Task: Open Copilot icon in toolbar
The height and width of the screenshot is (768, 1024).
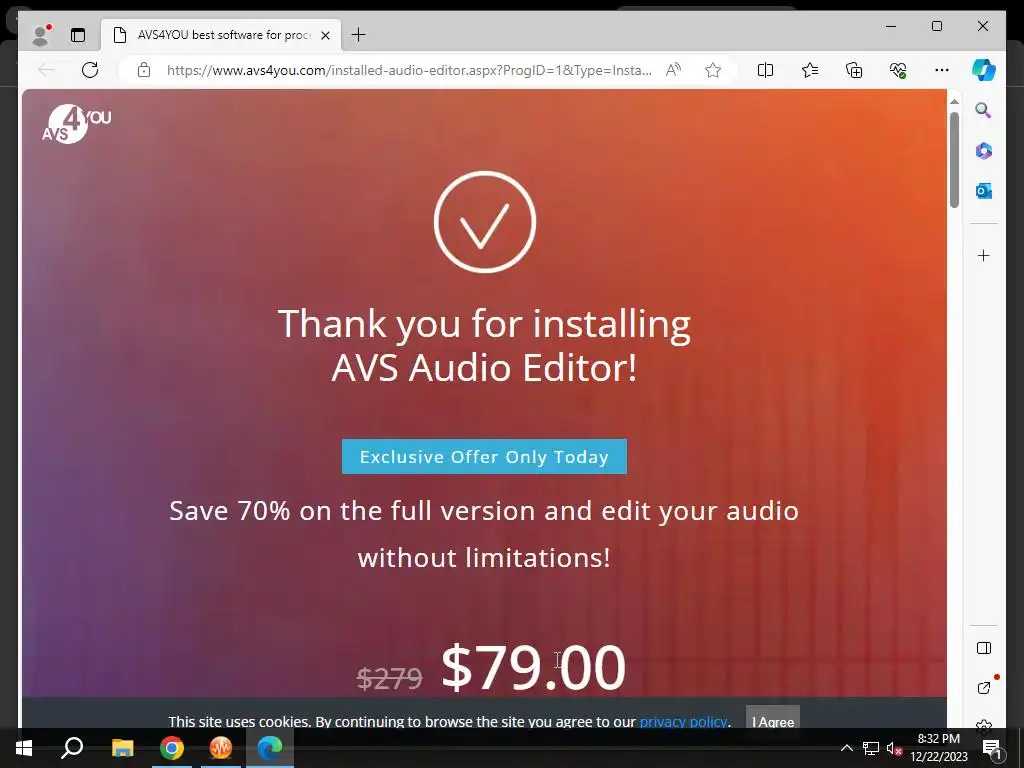Action: click(x=984, y=70)
